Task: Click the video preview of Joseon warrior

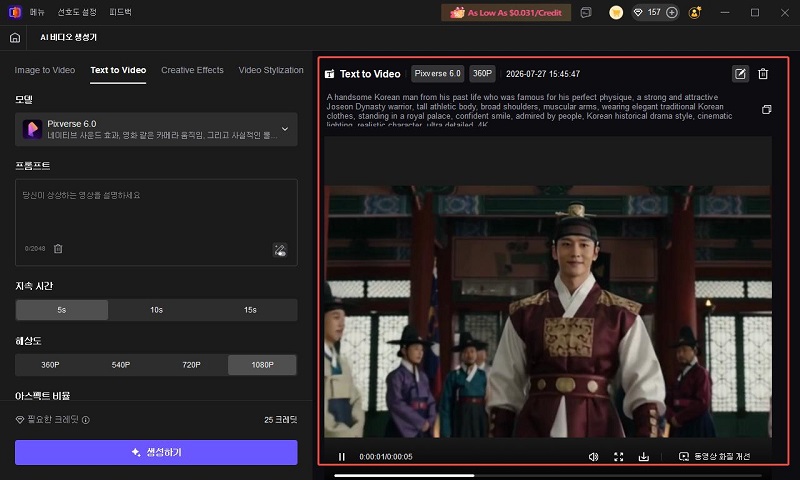Action: click(x=548, y=311)
